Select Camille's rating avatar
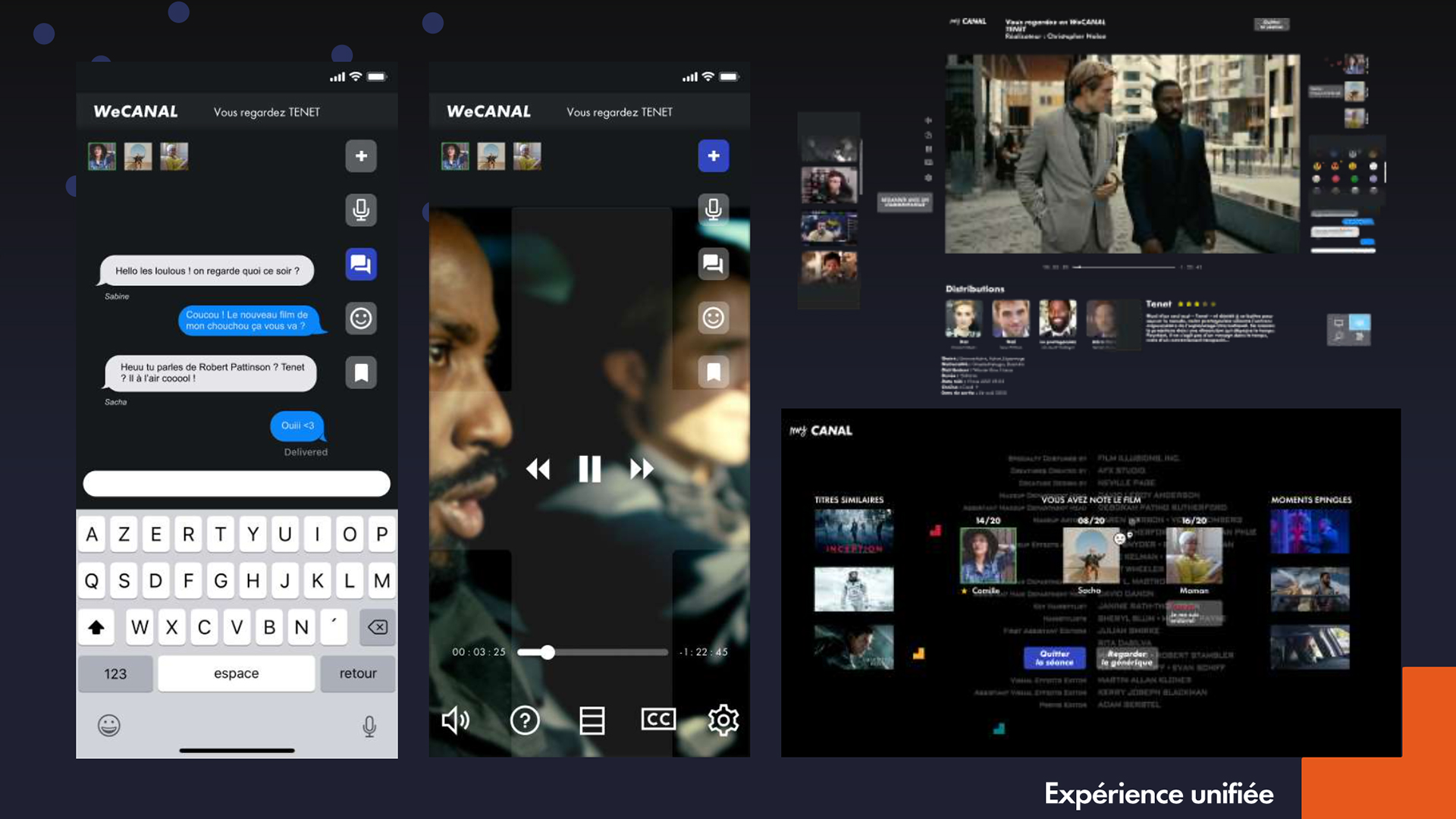Screen dimensions: 1456x819 (987, 555)
